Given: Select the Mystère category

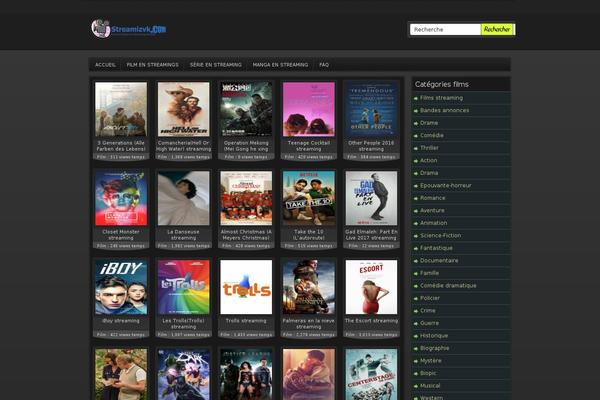Looking at the screenshot, I should (430, 361).
